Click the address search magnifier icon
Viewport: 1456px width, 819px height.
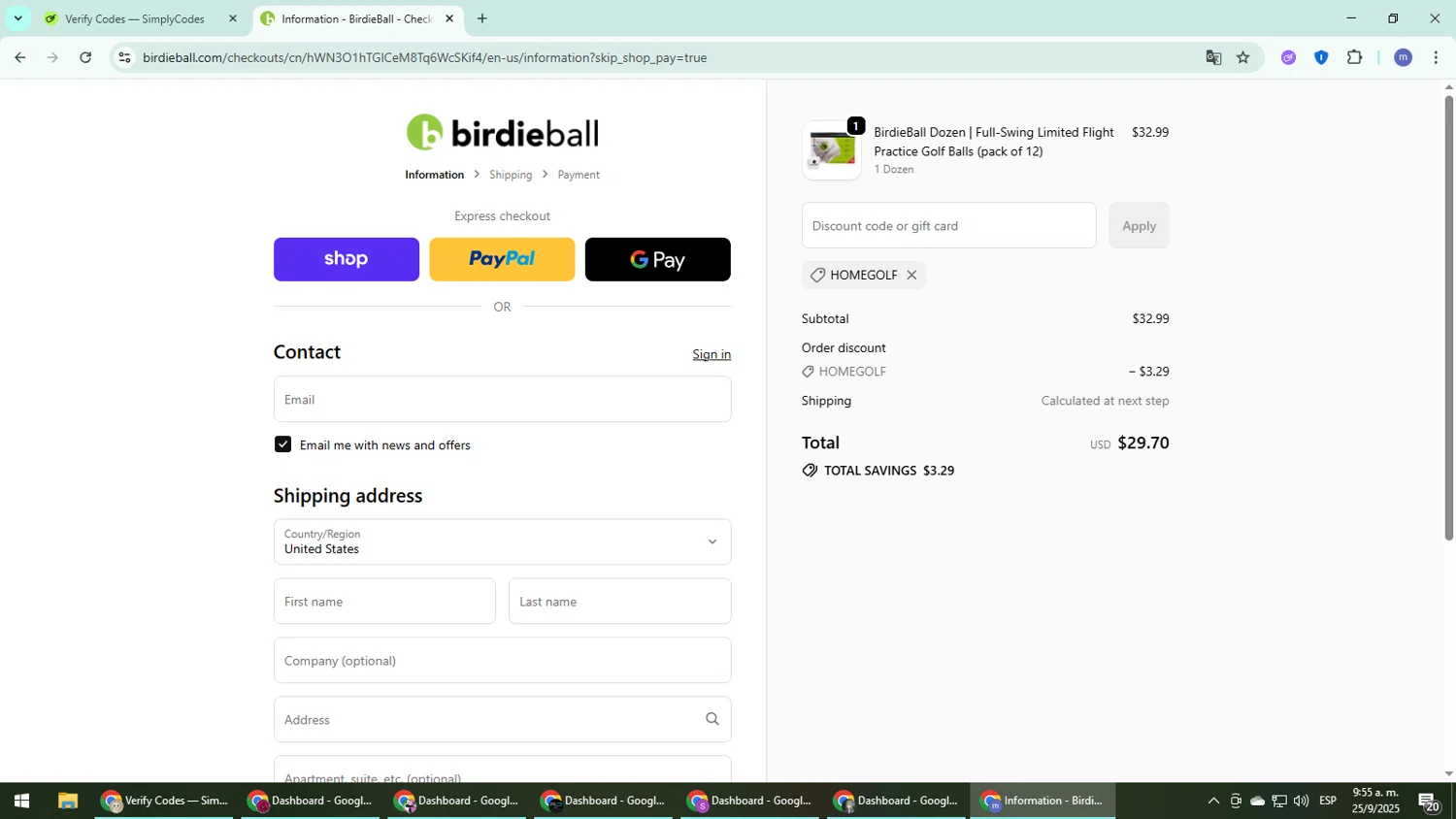[x=711, y=719]
